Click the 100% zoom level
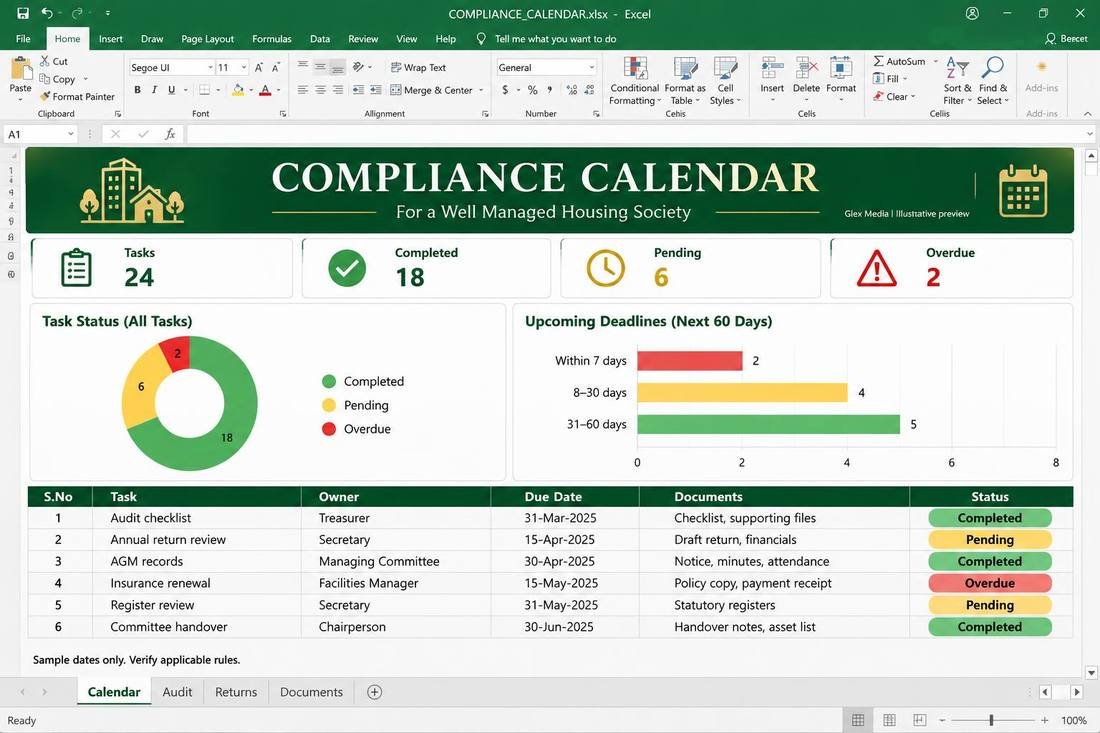 pos(1074,720)
